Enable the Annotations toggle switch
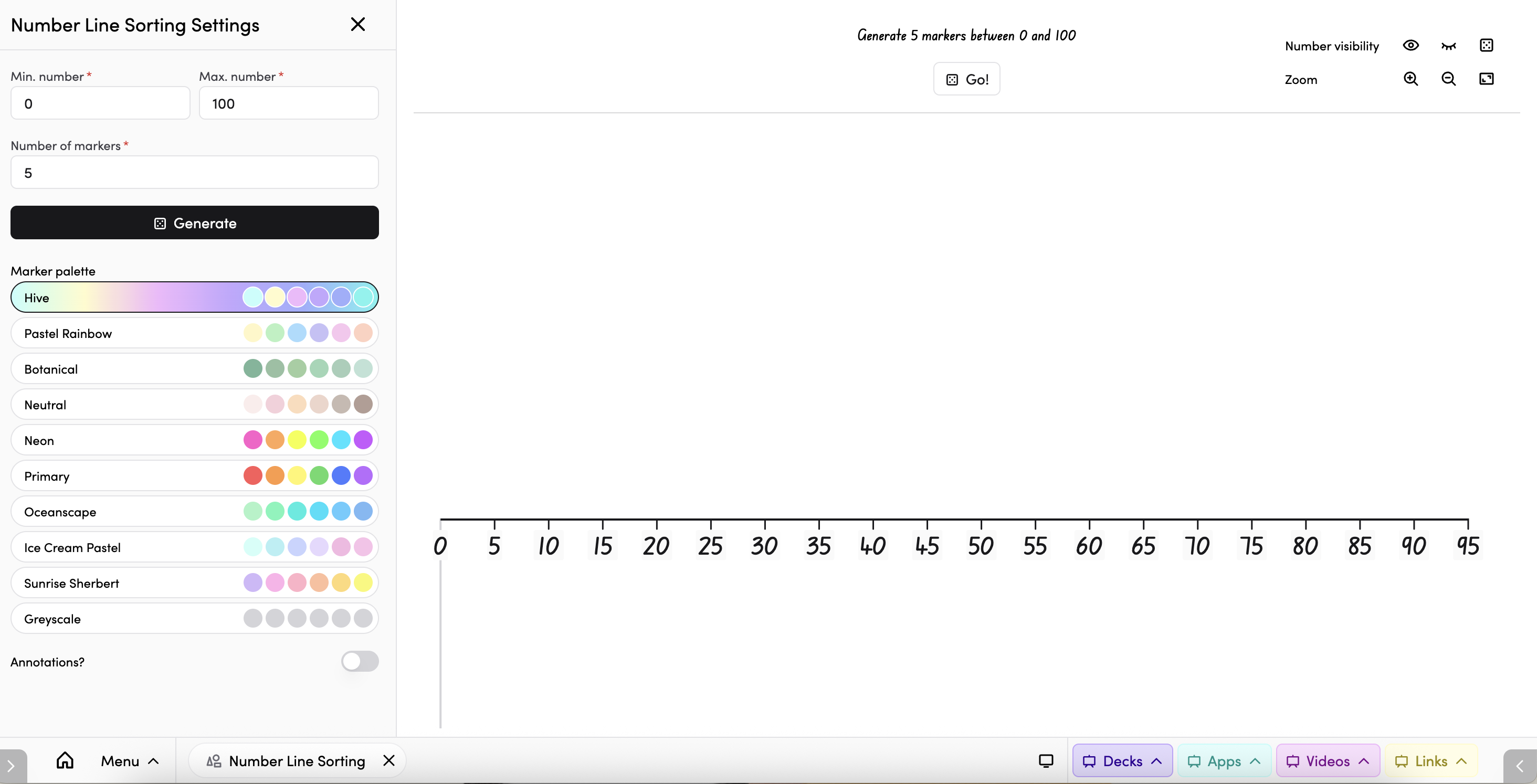Screen dimensions: 1537x784 [x=360, y=661]
